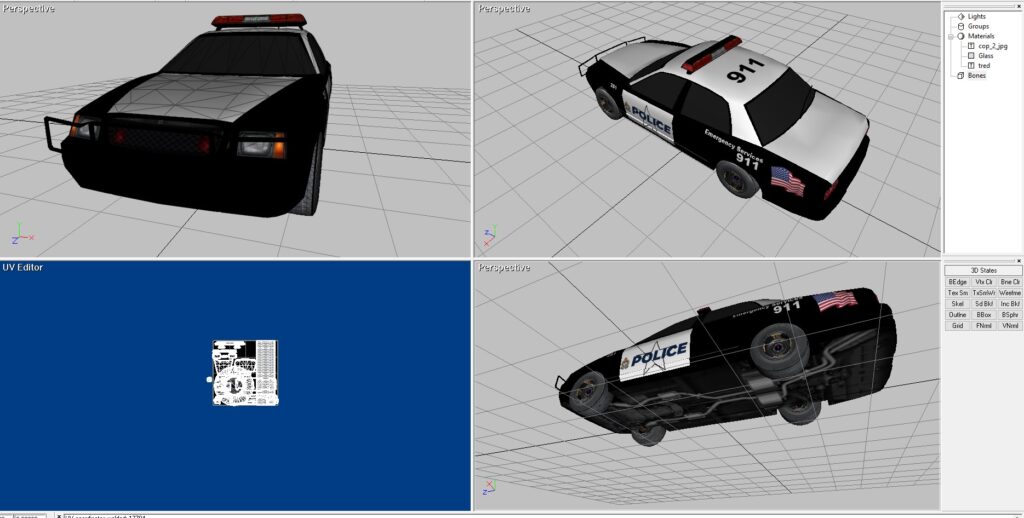The width and height of the screenshot is (1024, 518).
Task: Close the 3D States panel
Action: (1018, 261)
